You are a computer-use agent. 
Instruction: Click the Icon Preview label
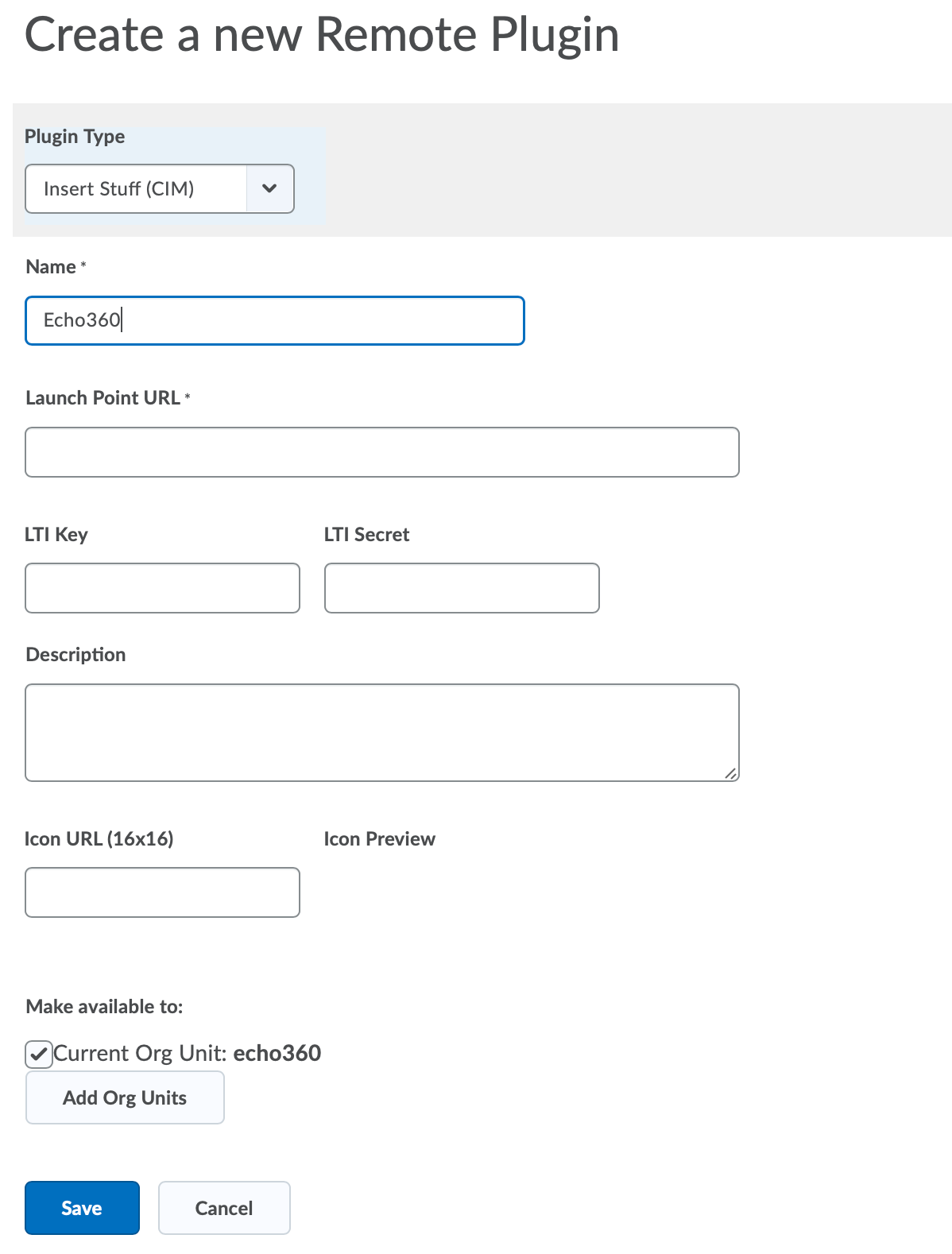[x=380, y=839]
